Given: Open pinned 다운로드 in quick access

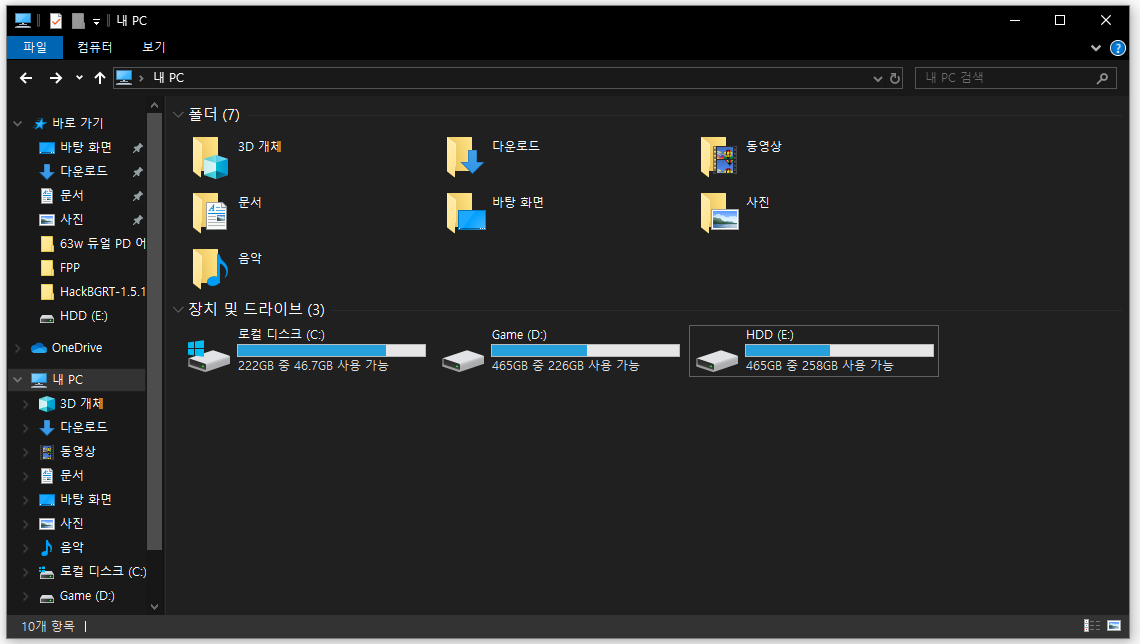Looking at the screenshot, I should (84, 171).
